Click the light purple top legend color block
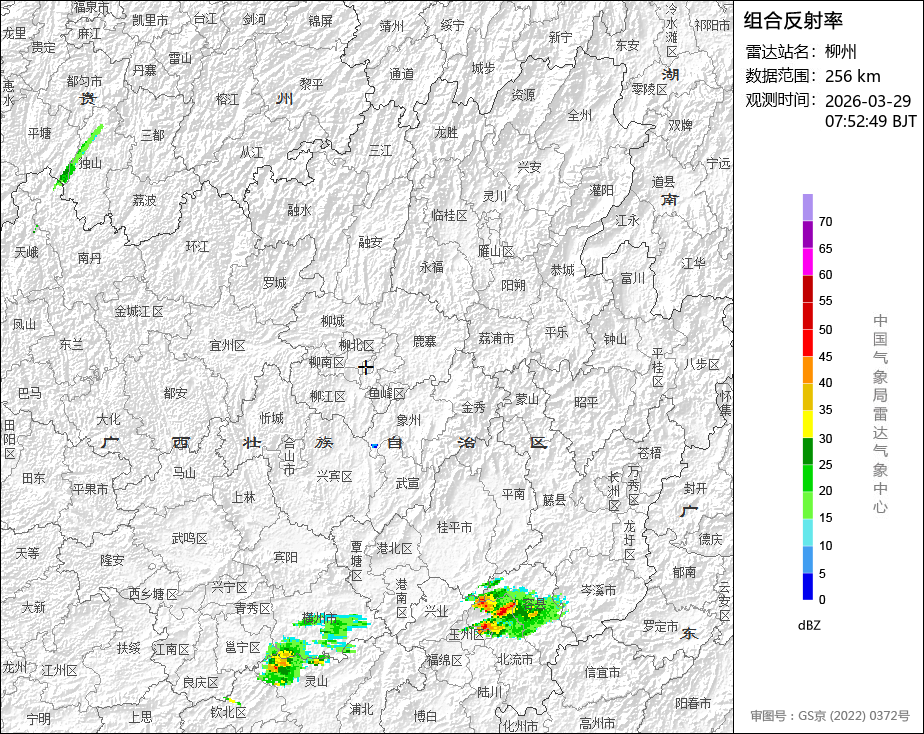The width and height of the screenshot is (924, 734). (808, 207)
